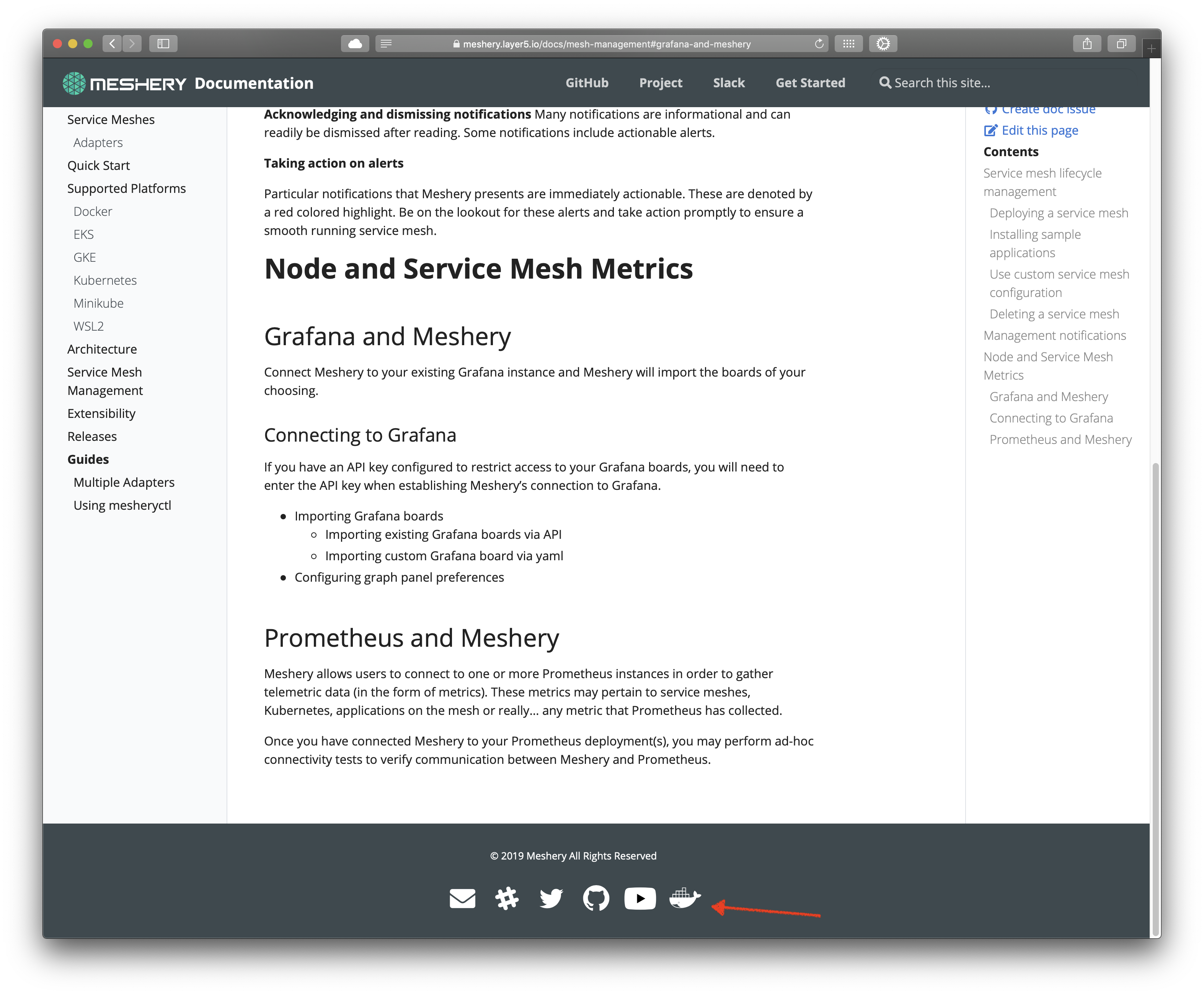Image resolution: width=1204 pixels, height=995 pixels.
Task: Click the YouTube icon in footer
Action: click(640, 898)
